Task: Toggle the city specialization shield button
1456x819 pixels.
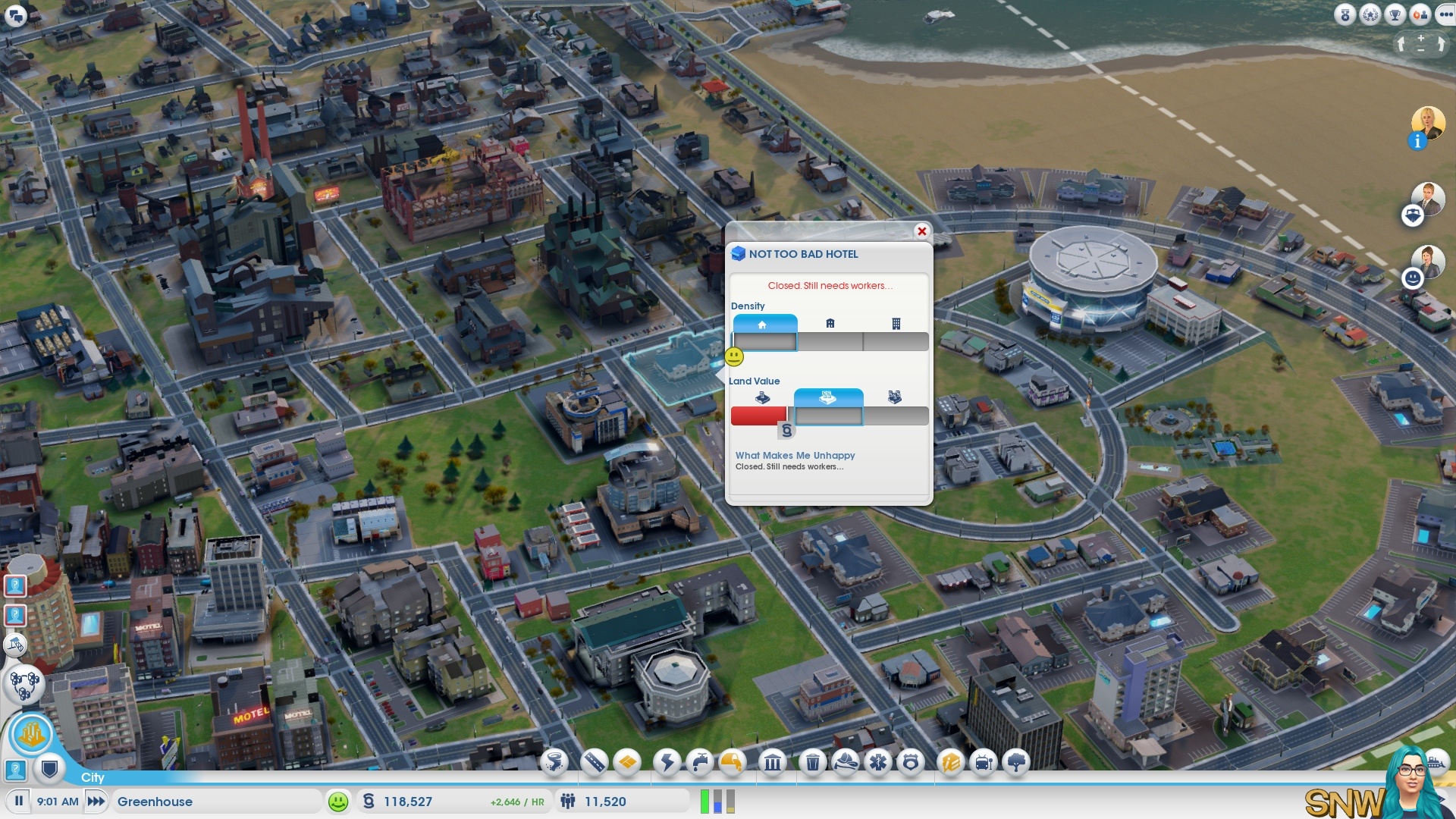Action: pyautogui.click(x=50, y=770)
